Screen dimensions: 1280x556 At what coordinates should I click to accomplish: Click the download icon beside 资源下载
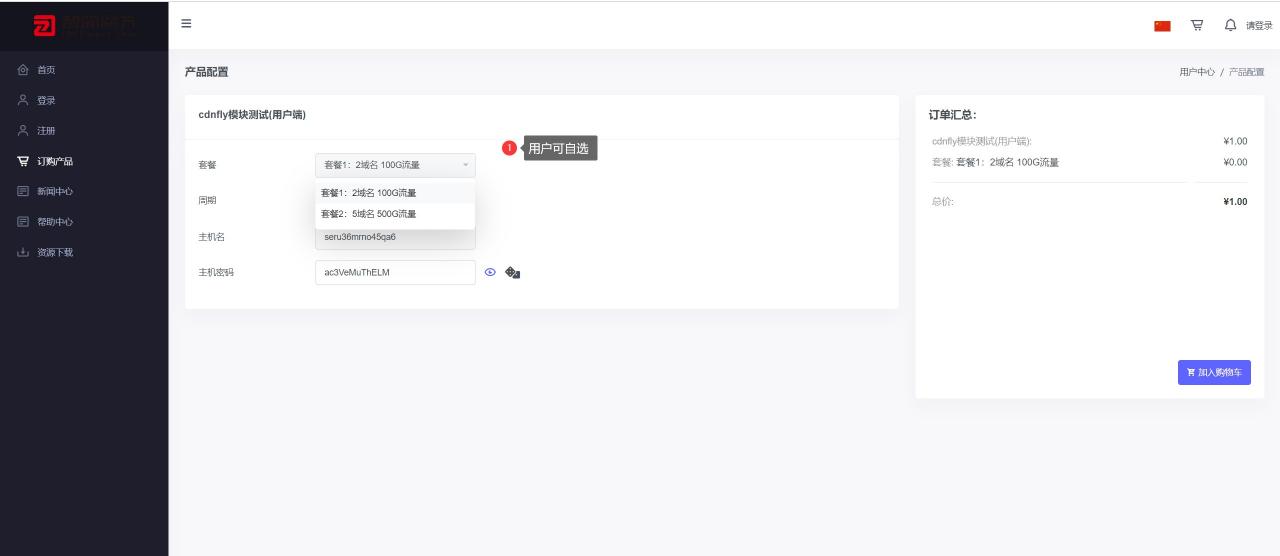tap(23, 252)
